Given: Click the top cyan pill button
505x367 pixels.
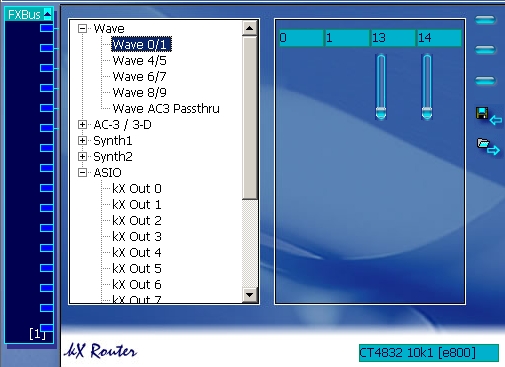Looking at the screenshot, I should pyautogui.click(x=485, y=20).
